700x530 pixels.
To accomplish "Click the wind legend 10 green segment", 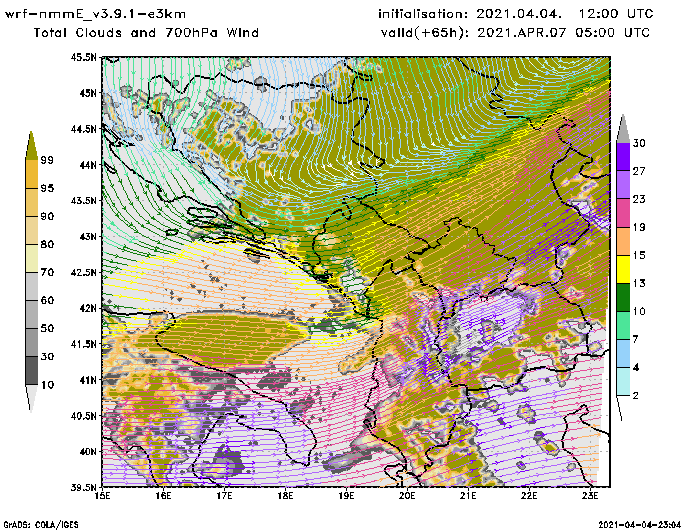I will pyautogui.click(x=623, y=325).
